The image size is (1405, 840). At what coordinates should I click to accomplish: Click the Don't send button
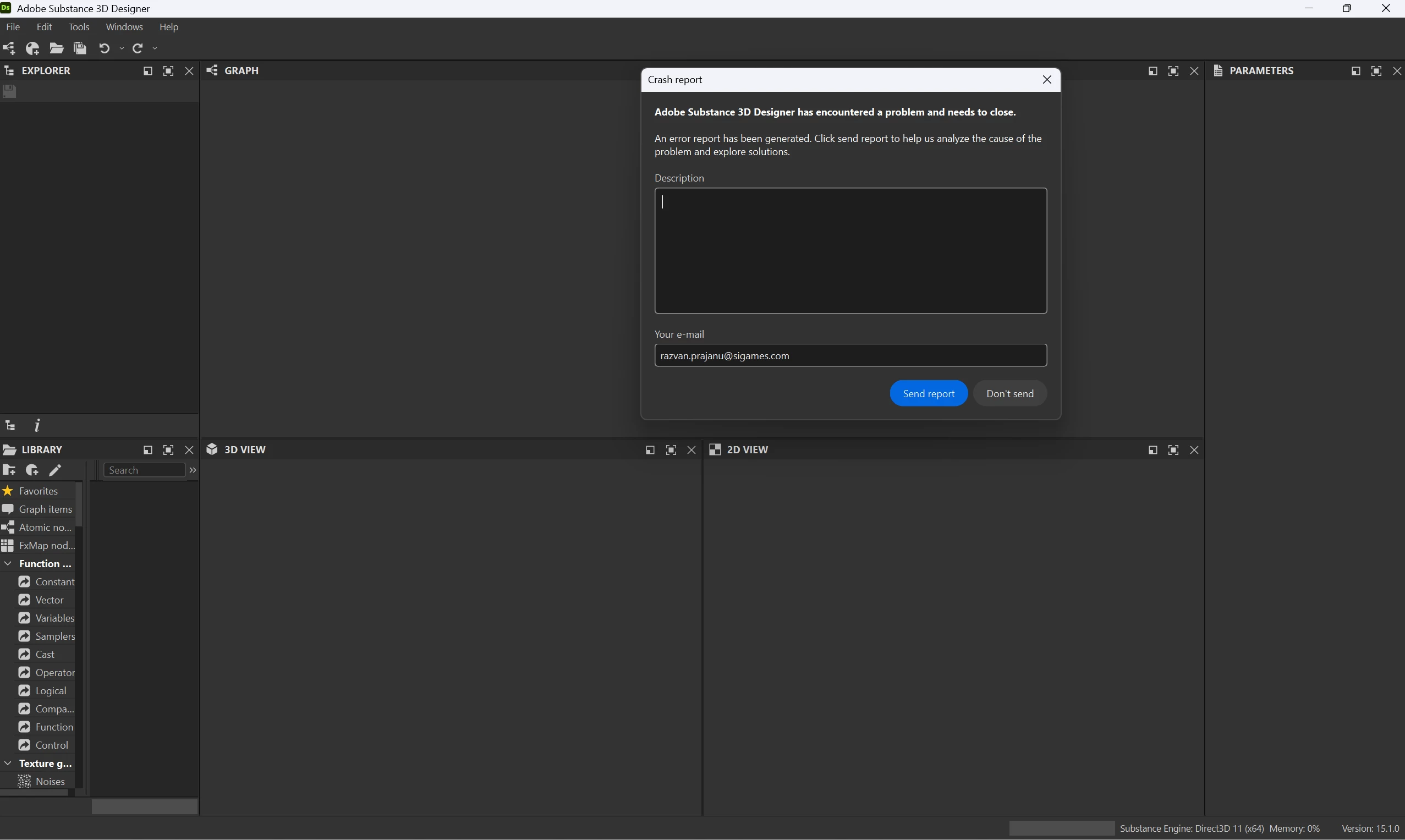point(1010,393)
